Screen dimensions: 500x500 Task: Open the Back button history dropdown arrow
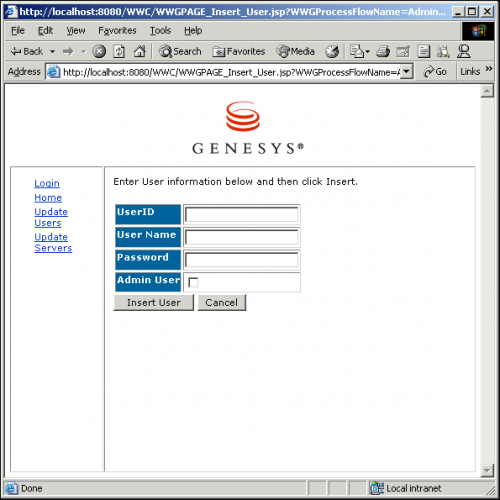coord(52,52)
